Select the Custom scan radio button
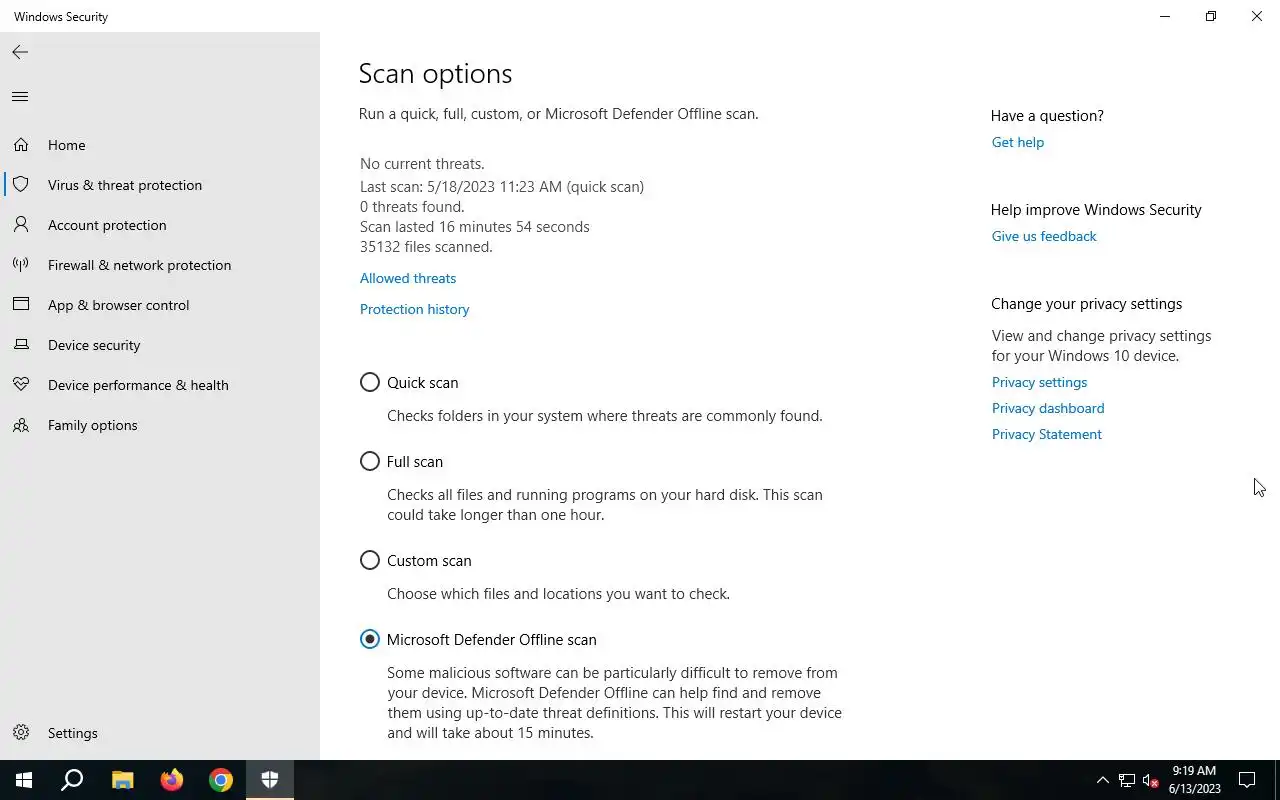Screen dimensions: 1280x800 (370, 561)
